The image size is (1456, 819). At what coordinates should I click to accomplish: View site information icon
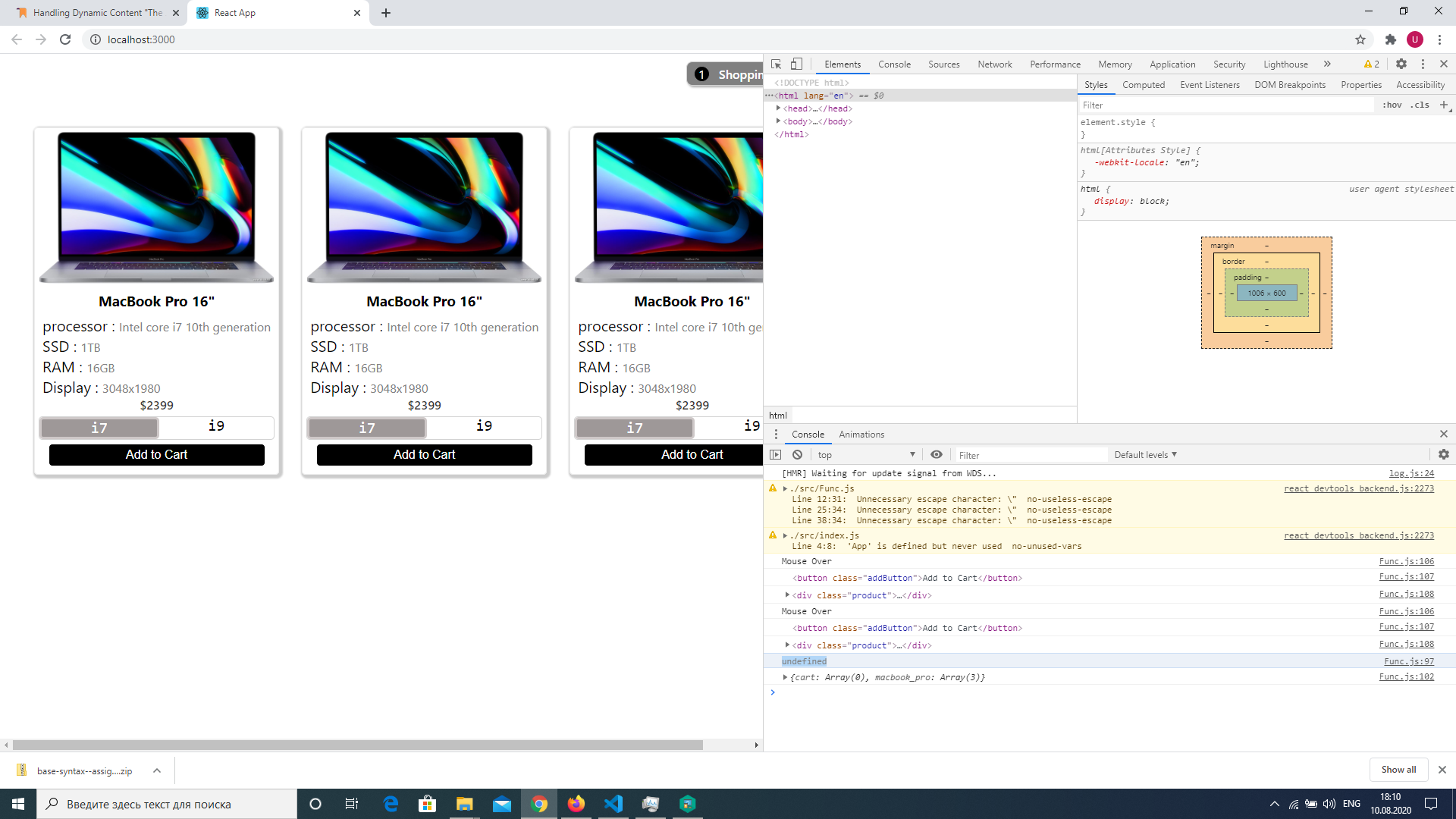pyautogui.click(x=96, y=39)
